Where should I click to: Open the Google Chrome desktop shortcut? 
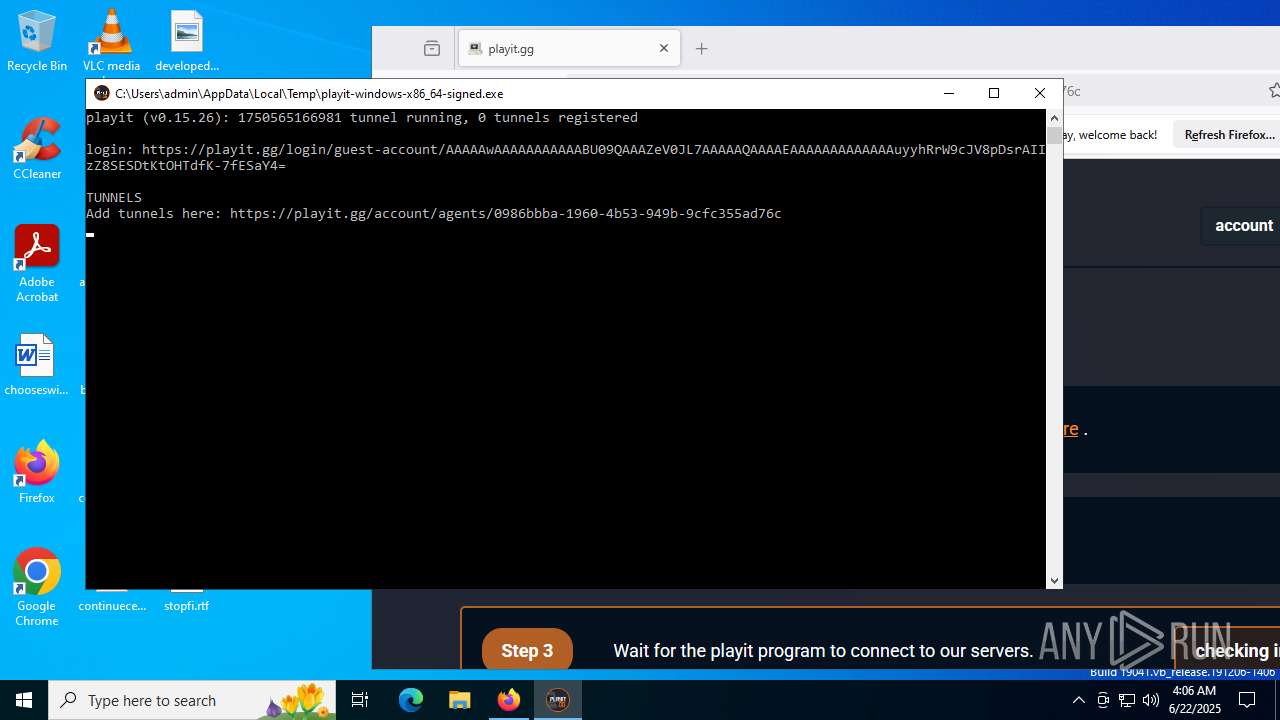tap(37, 588)
